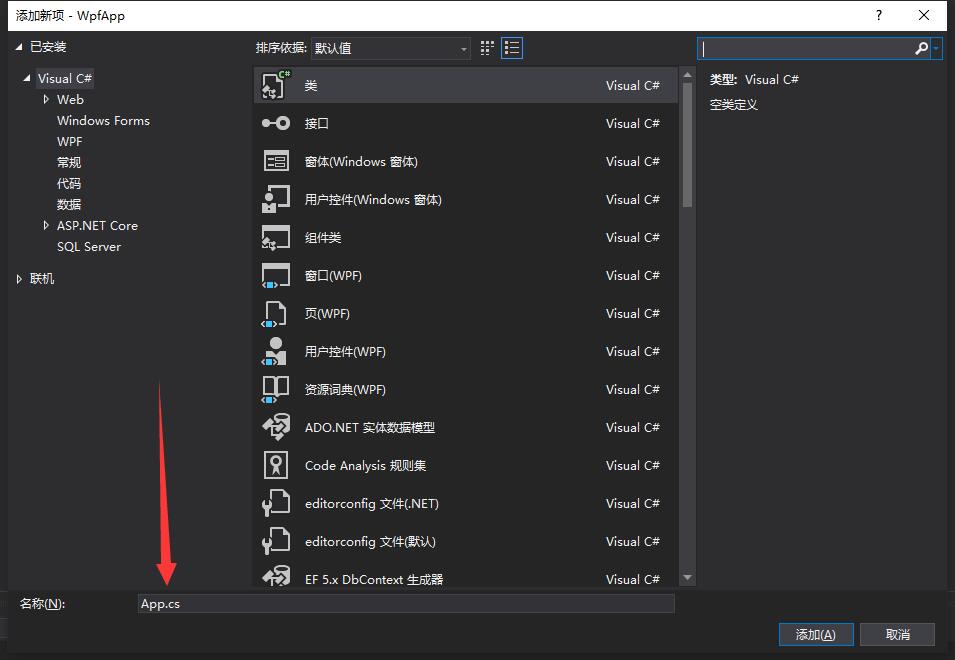
Task: Select SQL Server category
Action: coord(89,247)
